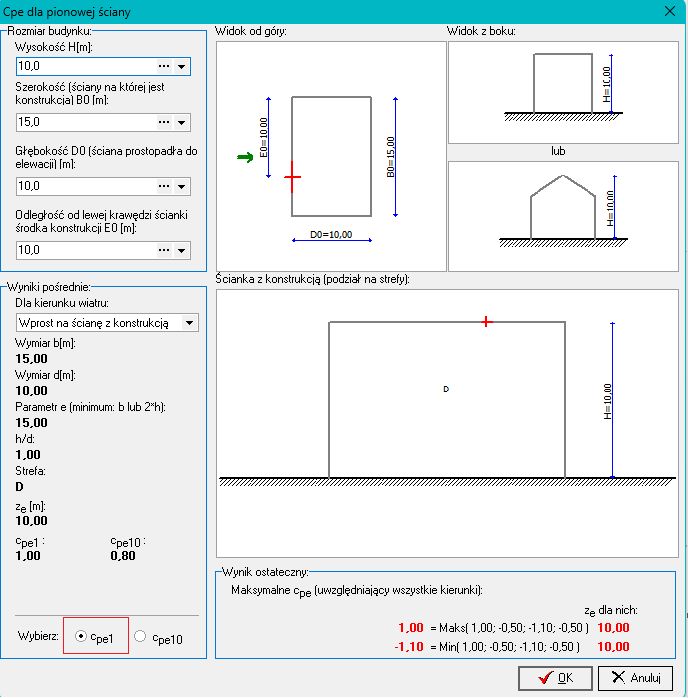Click the ellipsis button for Głębokość D0 field
Viewport: 688px width, 698px height.
[164, 186]
